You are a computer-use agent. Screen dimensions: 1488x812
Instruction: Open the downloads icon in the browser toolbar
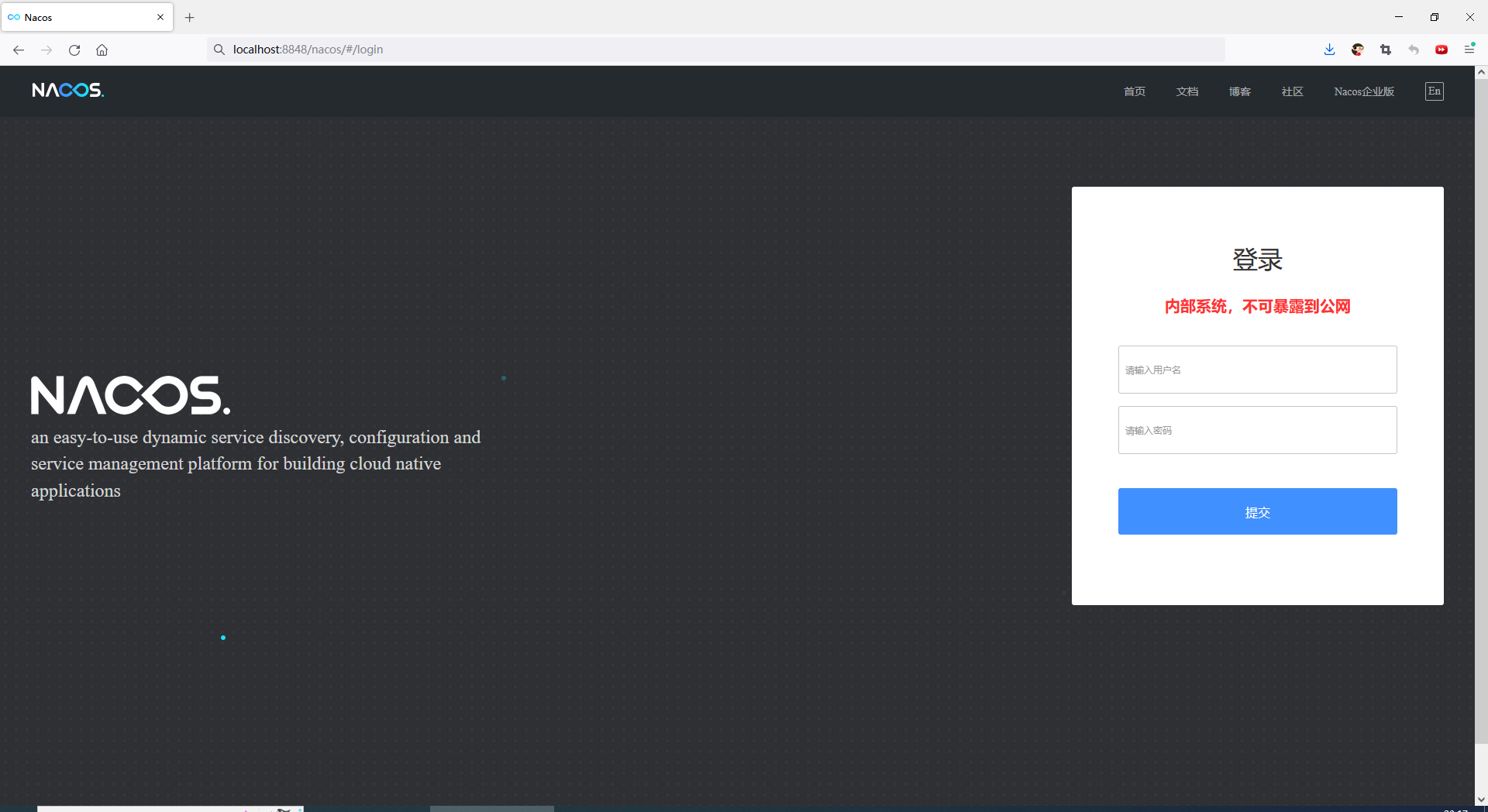click(1329, 50)
